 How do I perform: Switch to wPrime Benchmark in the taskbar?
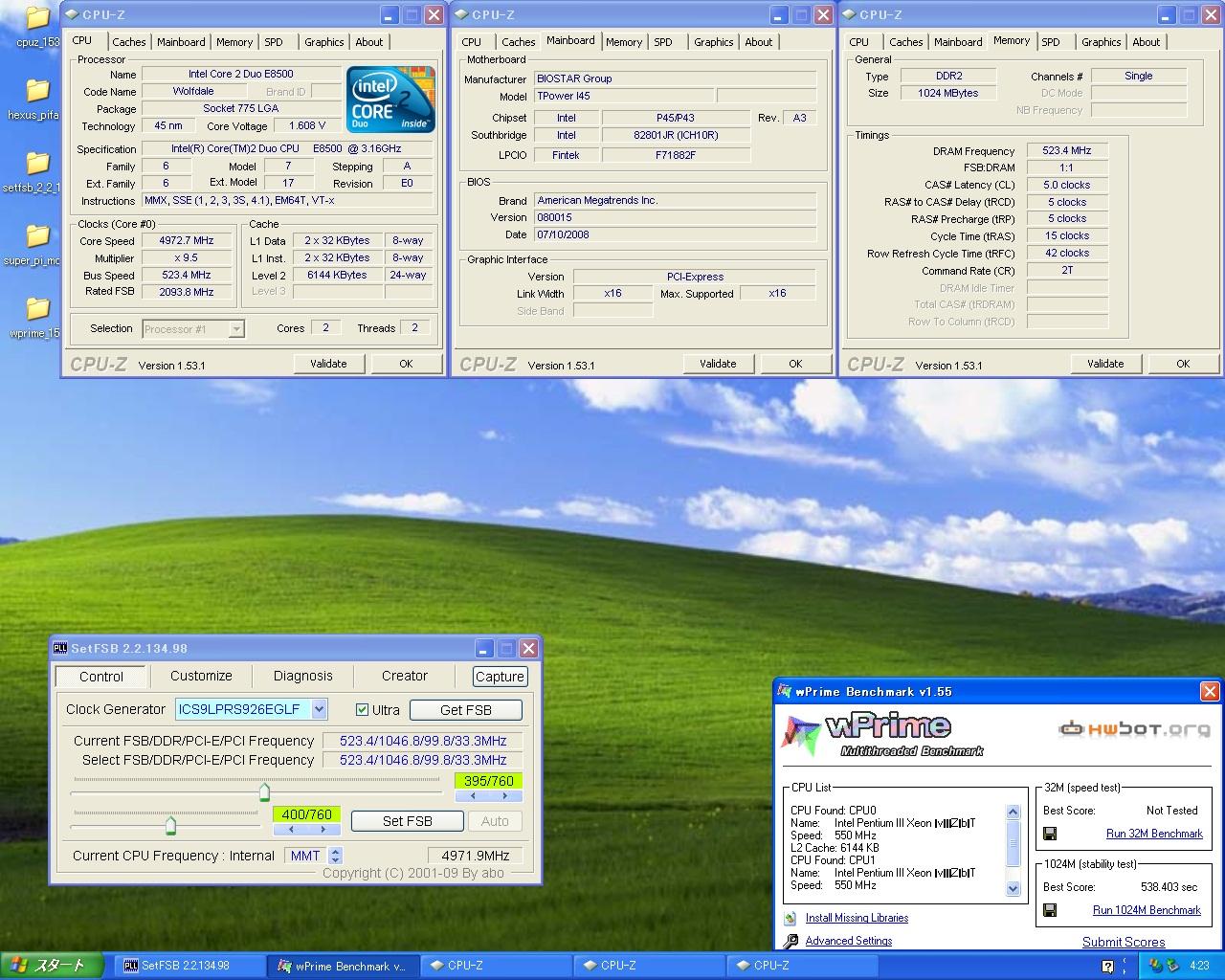coord(342,966)
